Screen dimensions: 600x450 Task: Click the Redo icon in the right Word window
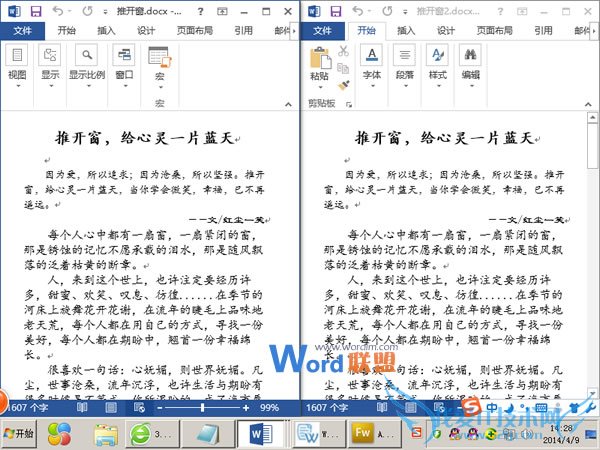tap(388, 11)
